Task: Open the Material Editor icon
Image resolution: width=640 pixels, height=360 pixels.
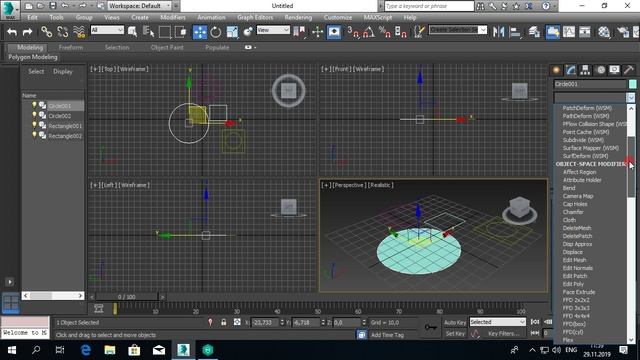Action: point(604,32)
